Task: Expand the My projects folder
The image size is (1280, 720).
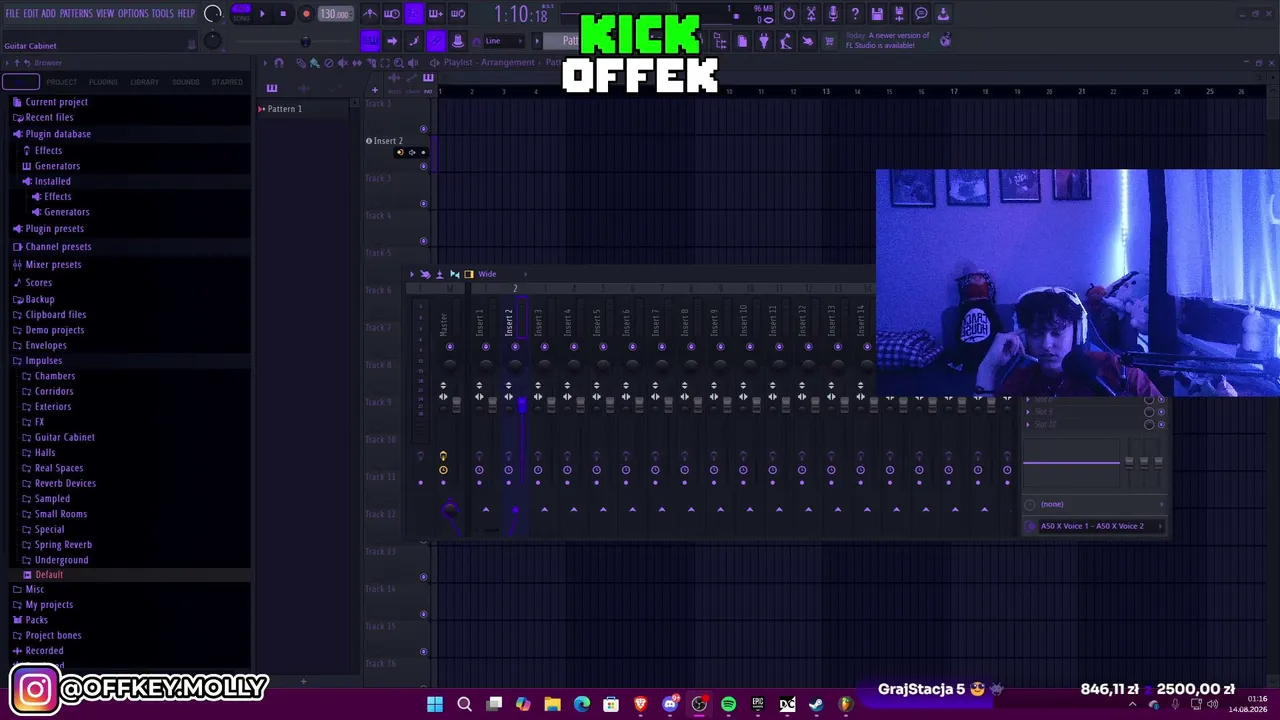Action: (x=49, y=605)
